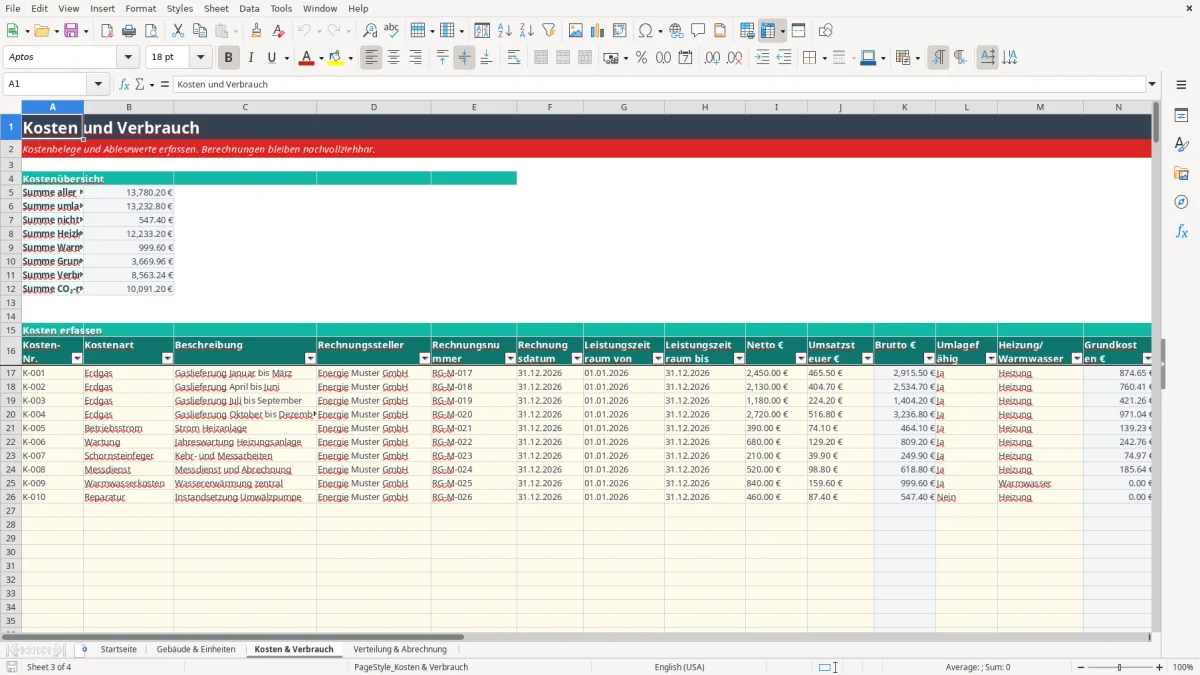Open Beschreibung column filter dropdown
Image resolution: width=1200 pixels, height=675 pixels.
point(310,358)
